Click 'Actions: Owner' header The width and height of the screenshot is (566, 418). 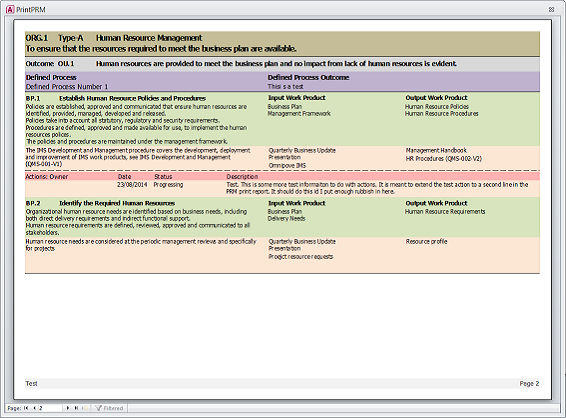tap(47, 177)
